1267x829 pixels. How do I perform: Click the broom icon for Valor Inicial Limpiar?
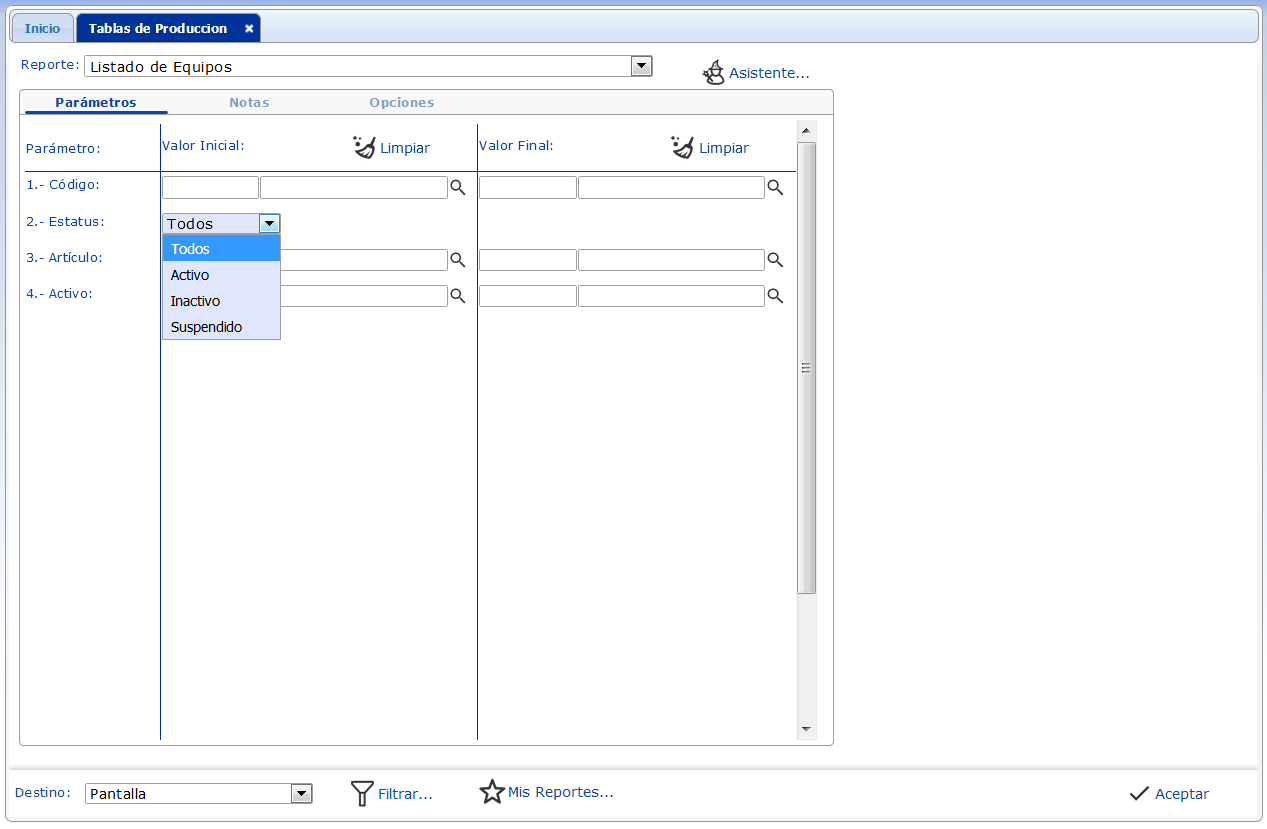pos(364,147)
